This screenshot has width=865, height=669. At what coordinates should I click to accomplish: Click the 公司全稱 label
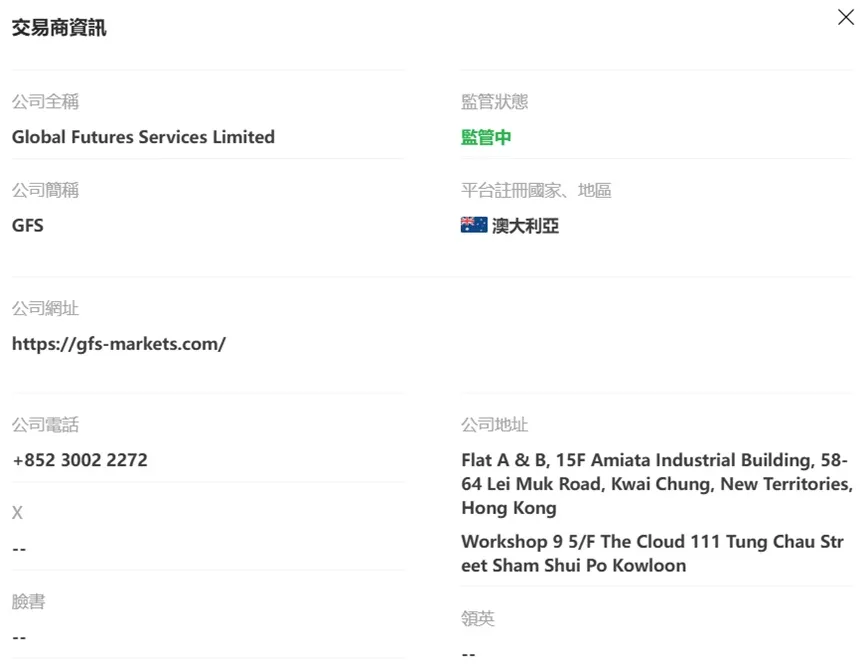coord(45,101)
